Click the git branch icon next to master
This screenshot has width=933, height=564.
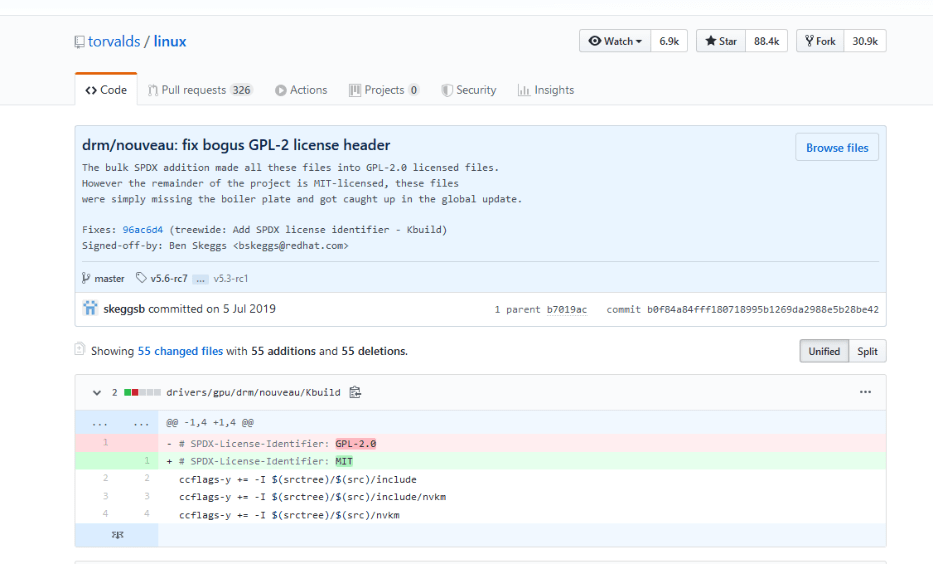point(86,278)
